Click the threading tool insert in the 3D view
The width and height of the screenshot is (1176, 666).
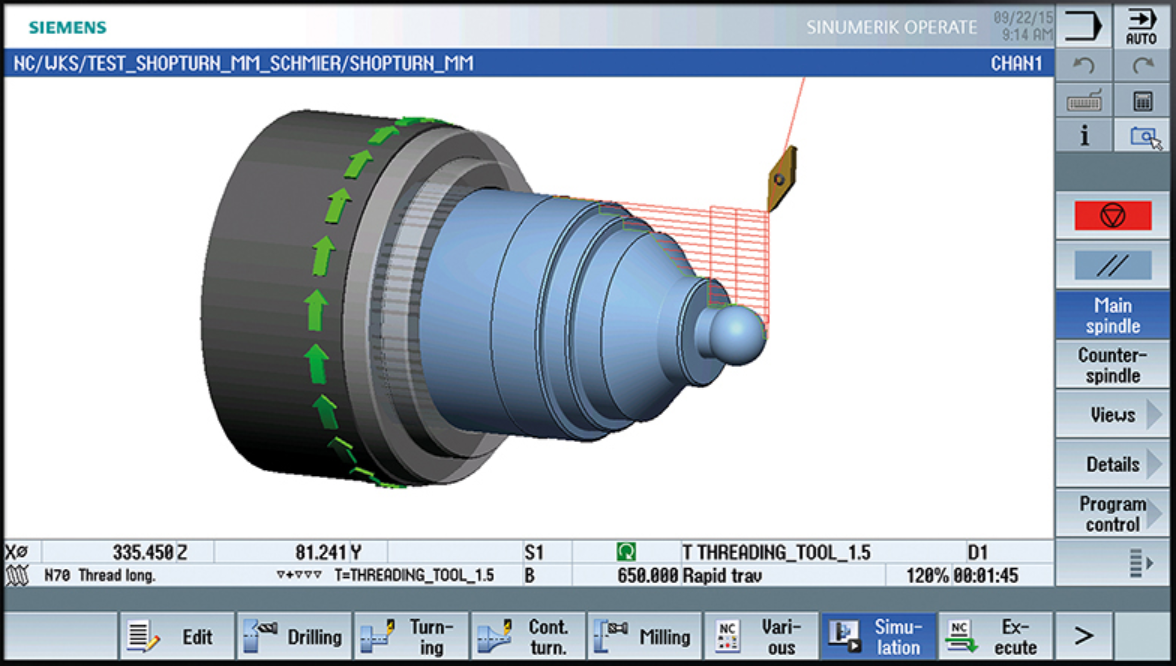(x=782, y=179)
